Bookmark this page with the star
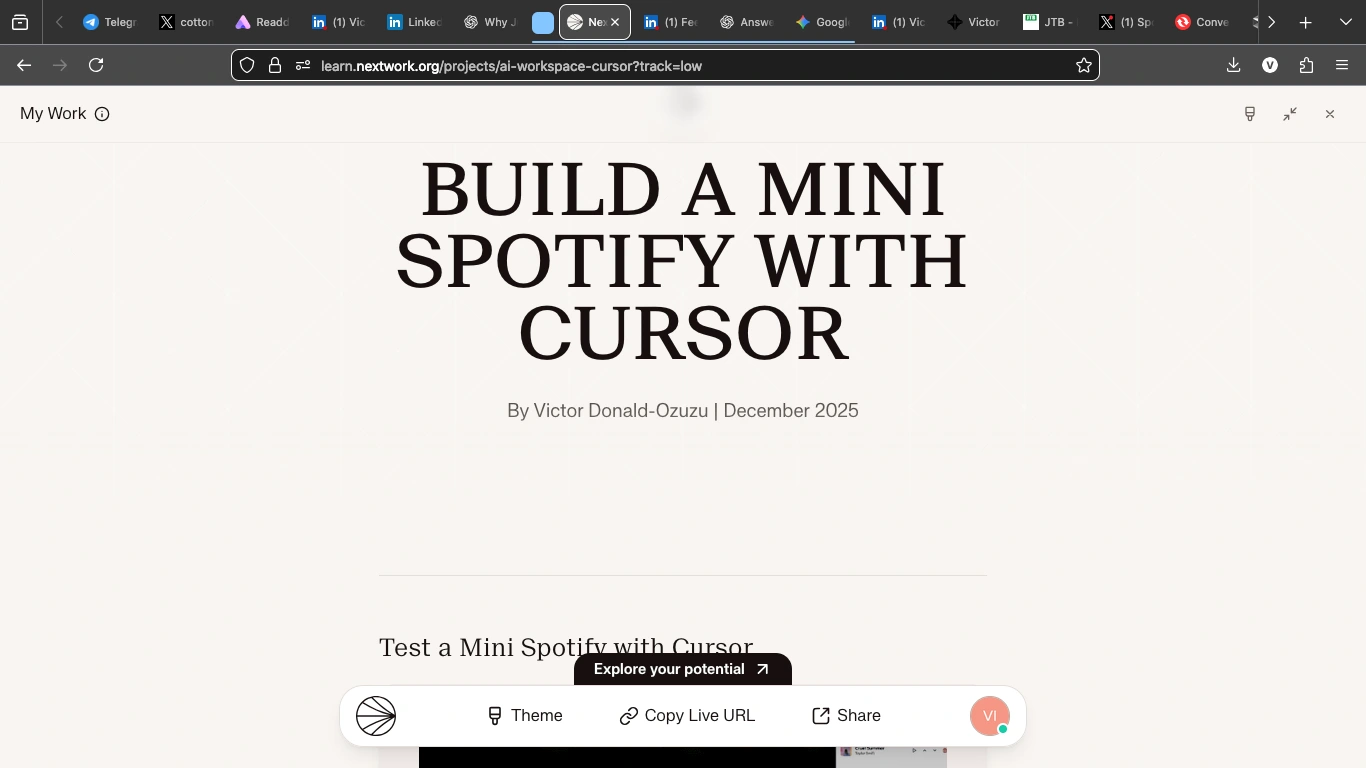The image size is (1366, 768). coord(1084,66)
